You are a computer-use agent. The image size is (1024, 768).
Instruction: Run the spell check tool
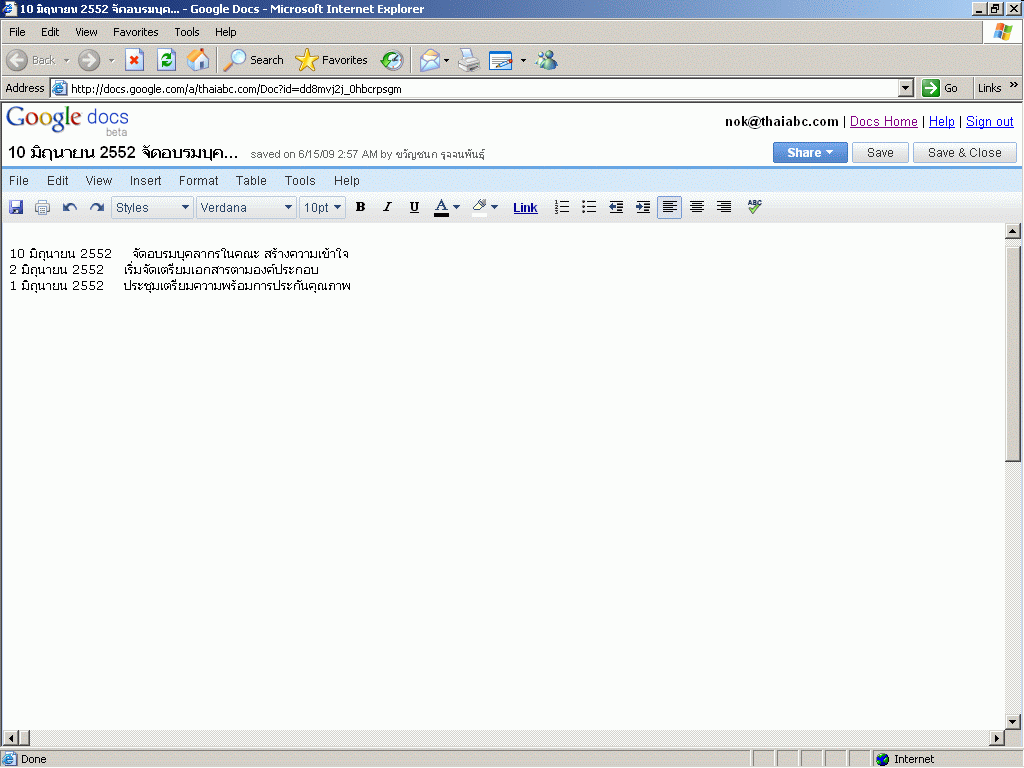point(754,207)
